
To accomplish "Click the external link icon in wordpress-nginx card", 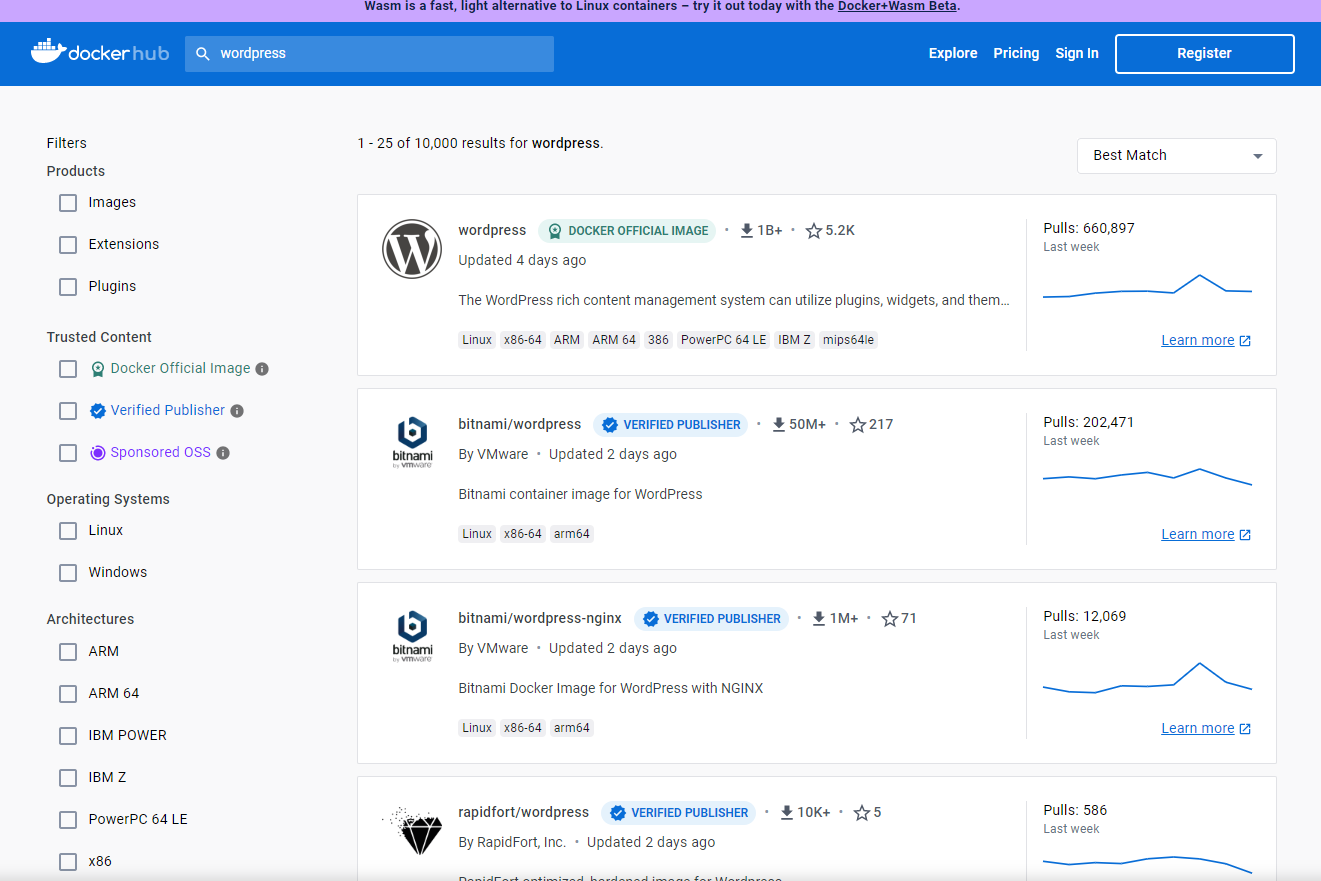I will pyautogui.click(x=1245, y=729).
